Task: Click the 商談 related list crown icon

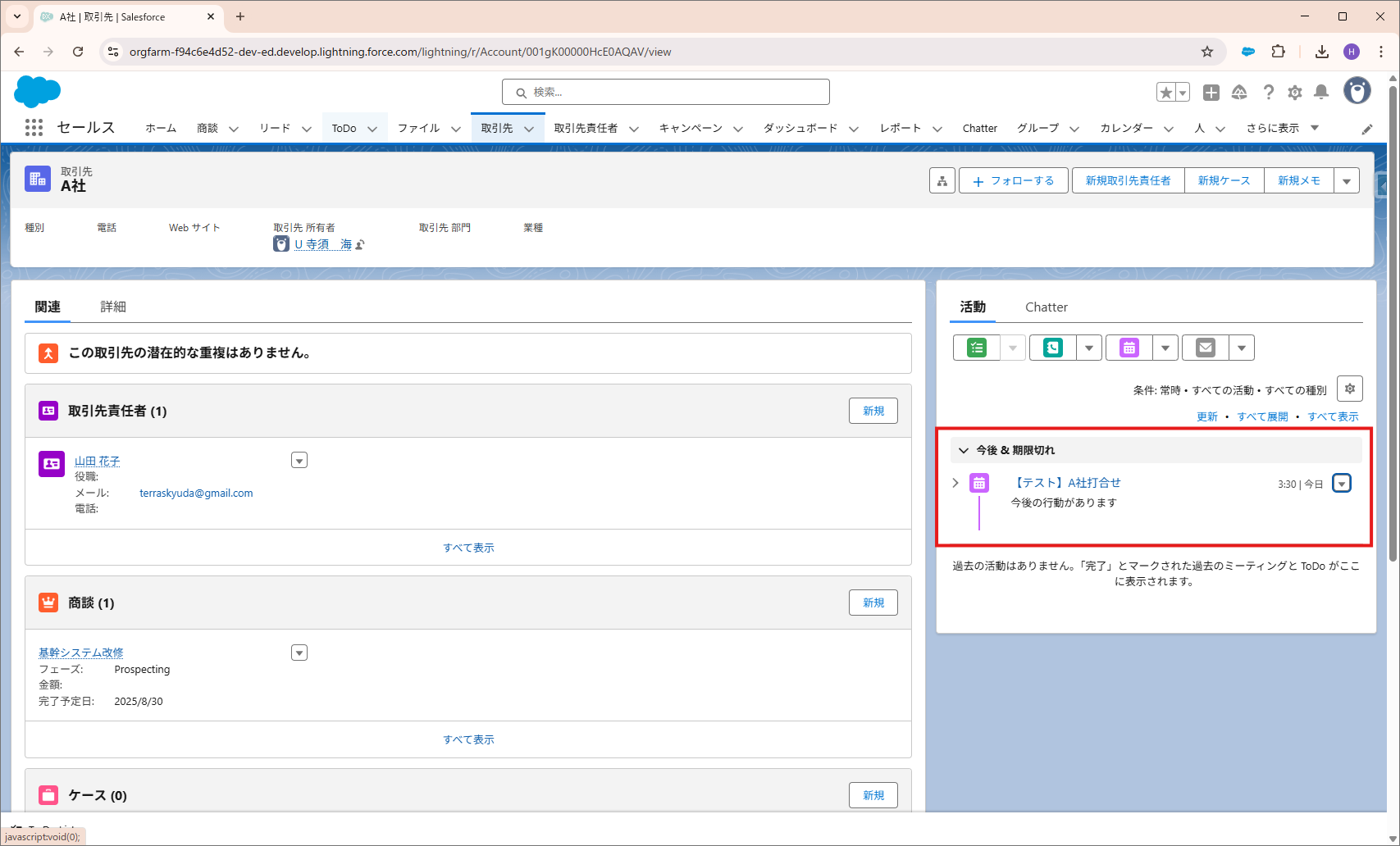Action: pos(48,603)
